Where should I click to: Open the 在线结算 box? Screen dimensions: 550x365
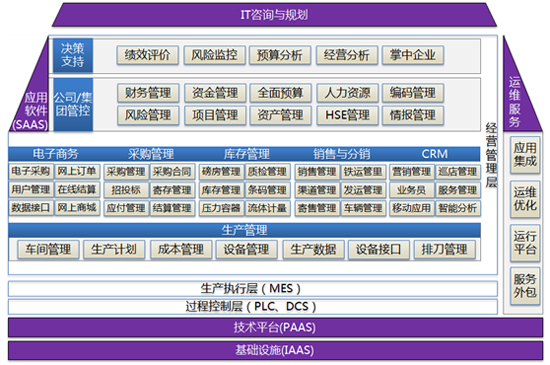(x=77, y=190)
